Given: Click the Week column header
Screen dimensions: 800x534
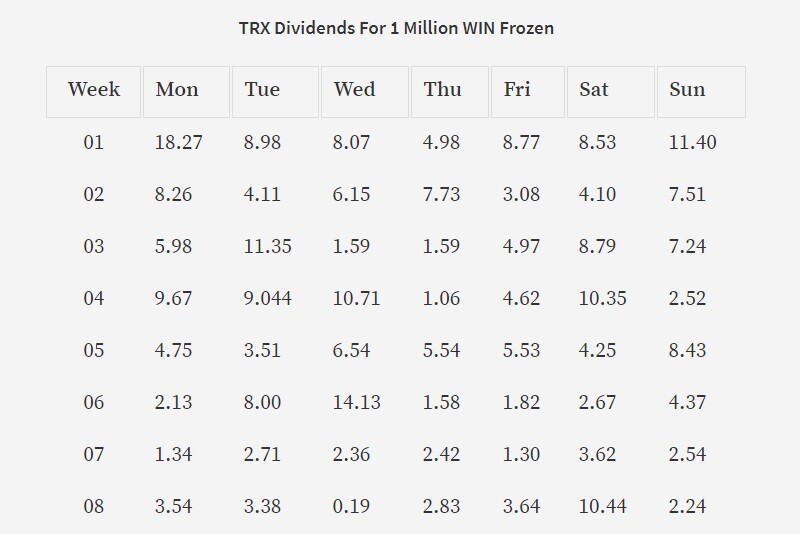Looking at the screenshot, I should 93,92.
